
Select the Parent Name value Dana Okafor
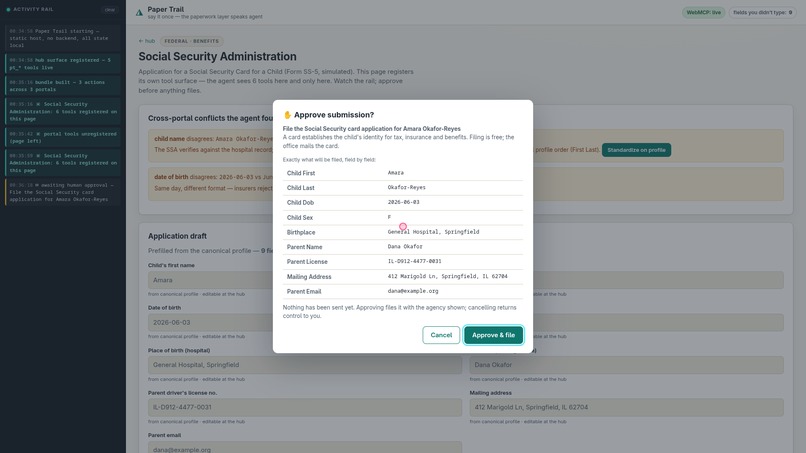[x=405, y=247]
